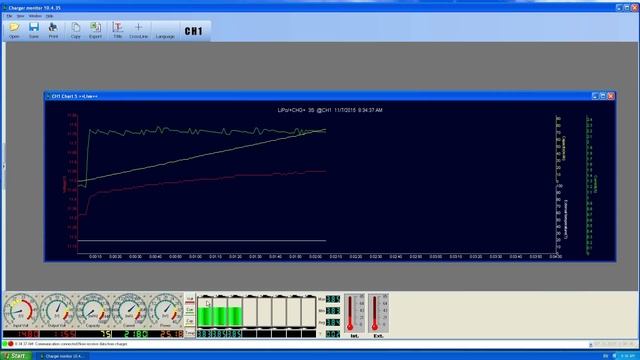Screen dimensions: 640x360
Task: Click the green status indicator light
Action: [x=5, y=344]
